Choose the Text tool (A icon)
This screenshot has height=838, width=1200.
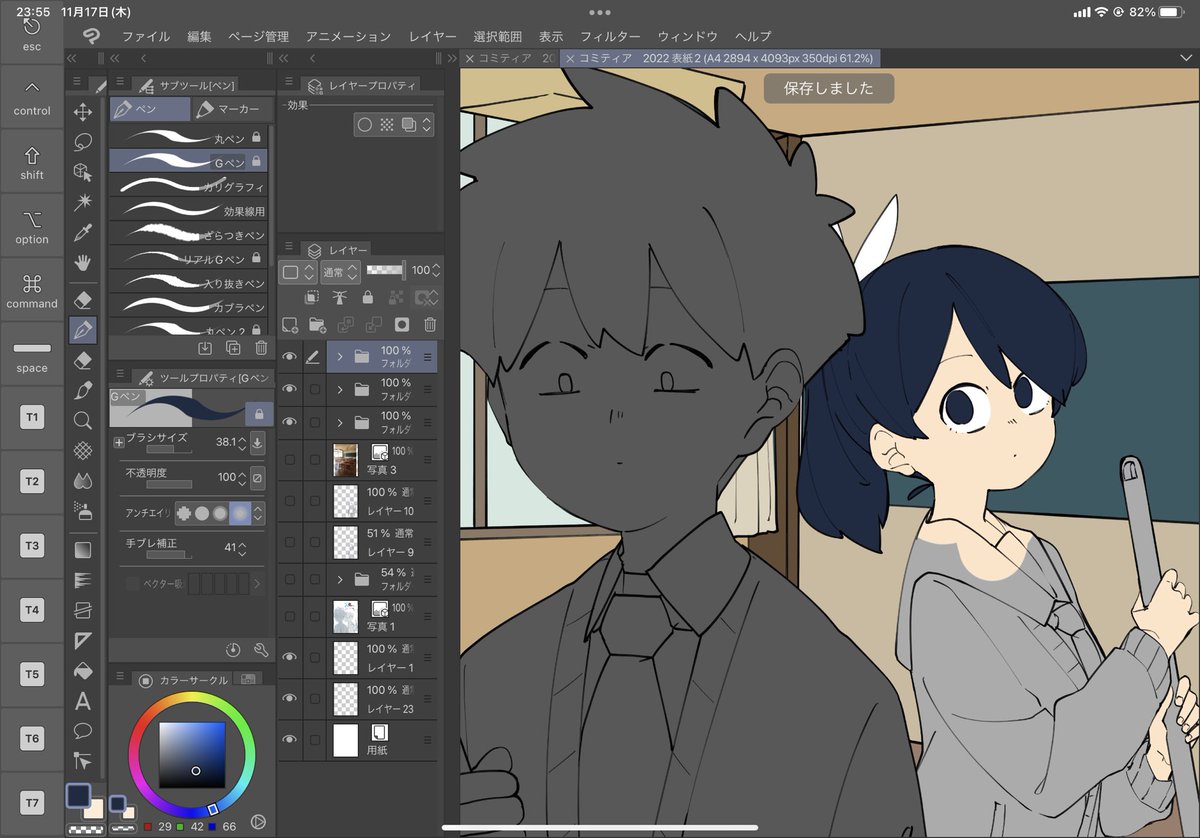[84, 701]
